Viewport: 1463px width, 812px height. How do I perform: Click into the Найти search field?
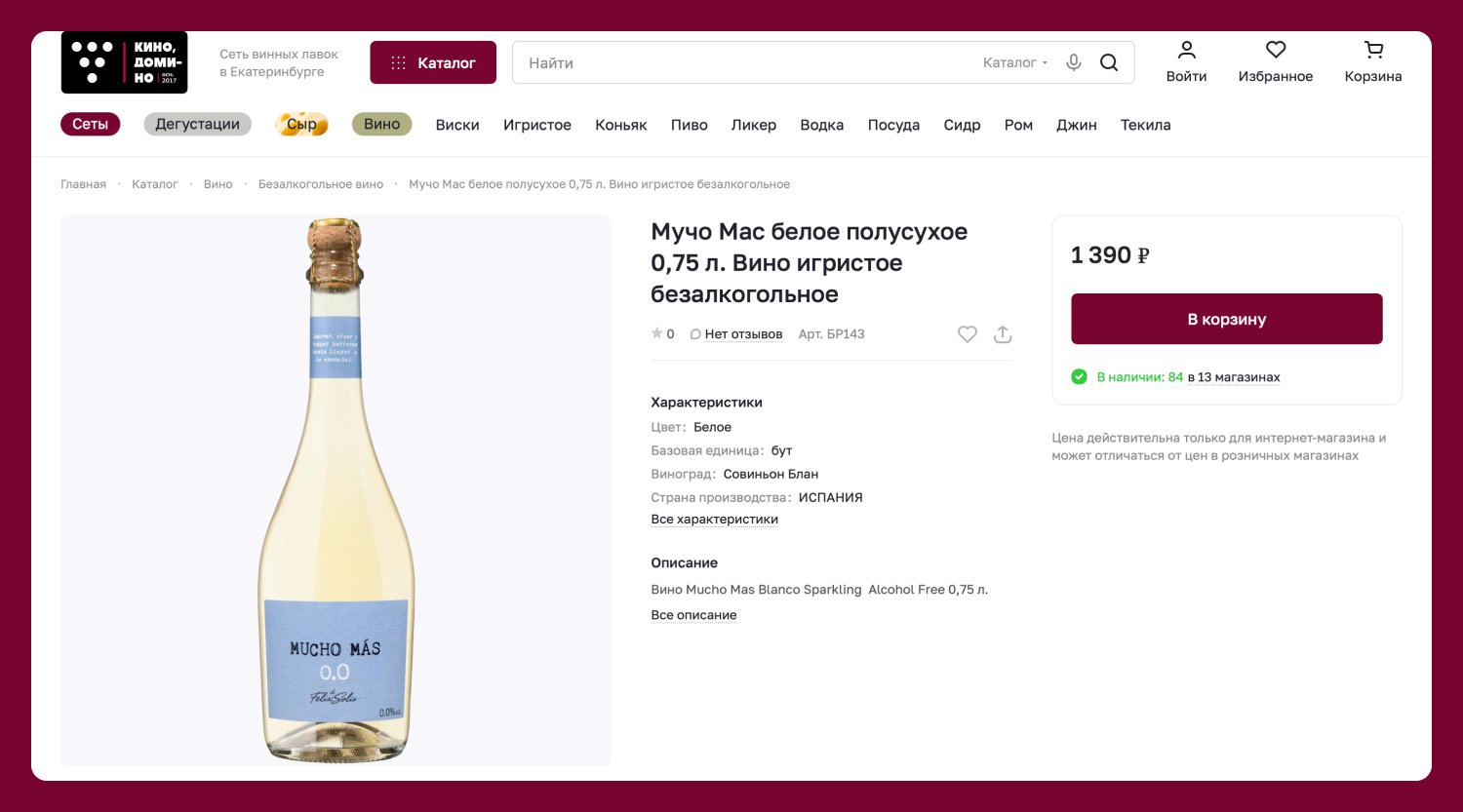coord(741,62)
